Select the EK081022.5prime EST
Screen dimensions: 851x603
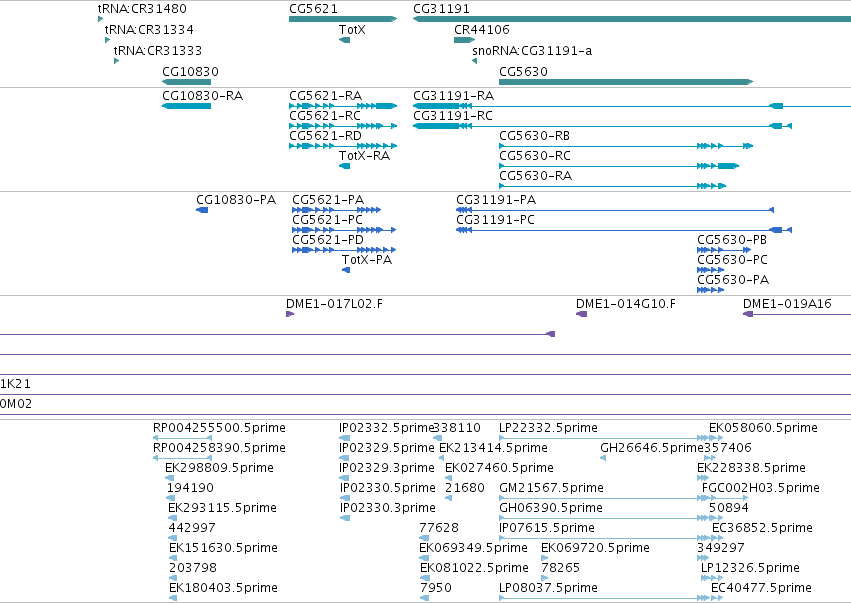424,578
